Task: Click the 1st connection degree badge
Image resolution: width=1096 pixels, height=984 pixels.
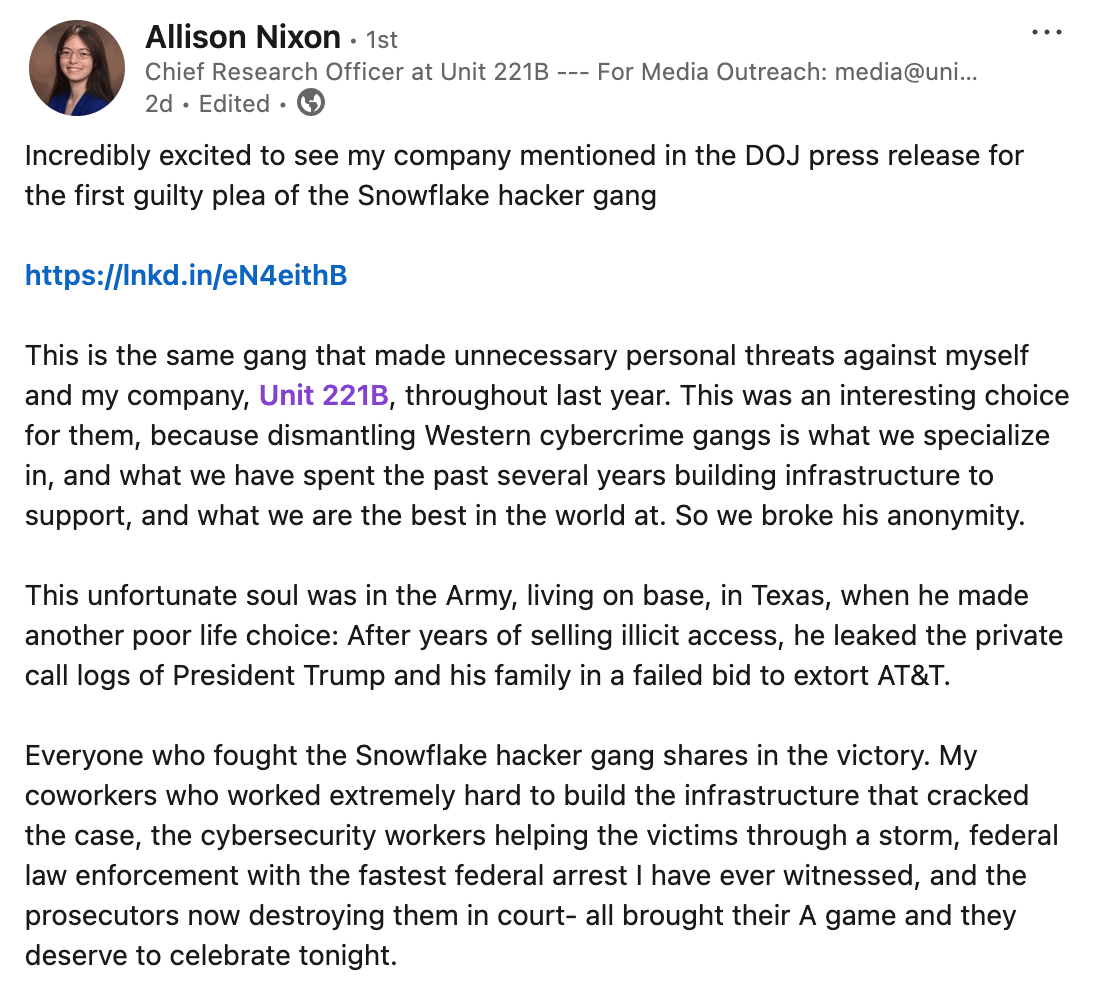Action: tap(382, 40)
